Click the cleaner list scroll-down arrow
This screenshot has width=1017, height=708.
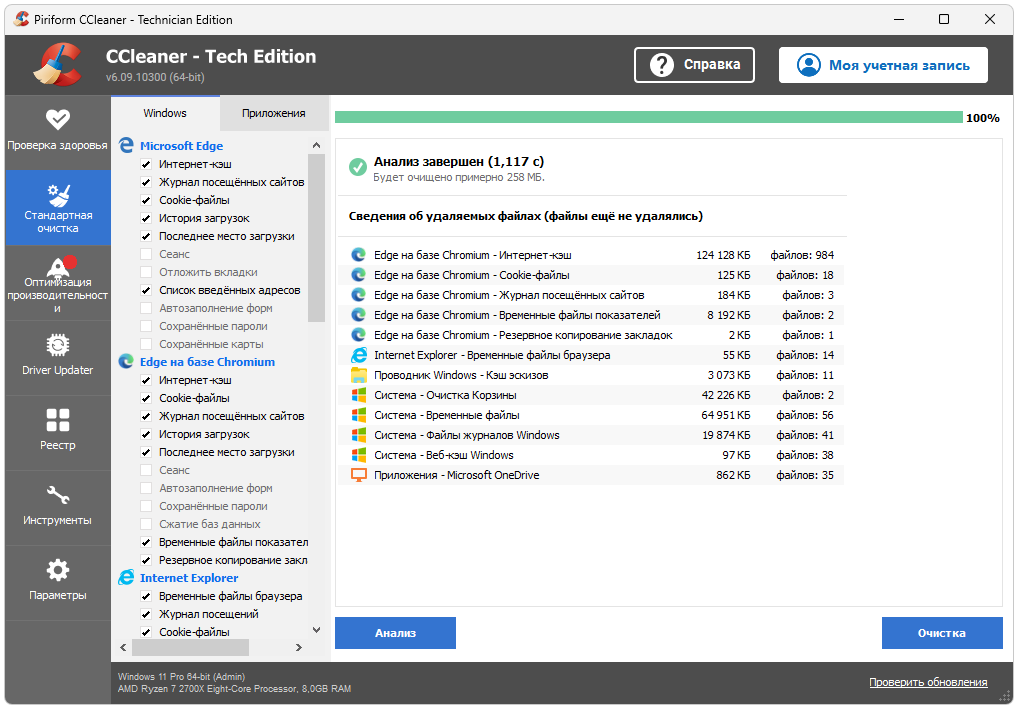[317, 631]
